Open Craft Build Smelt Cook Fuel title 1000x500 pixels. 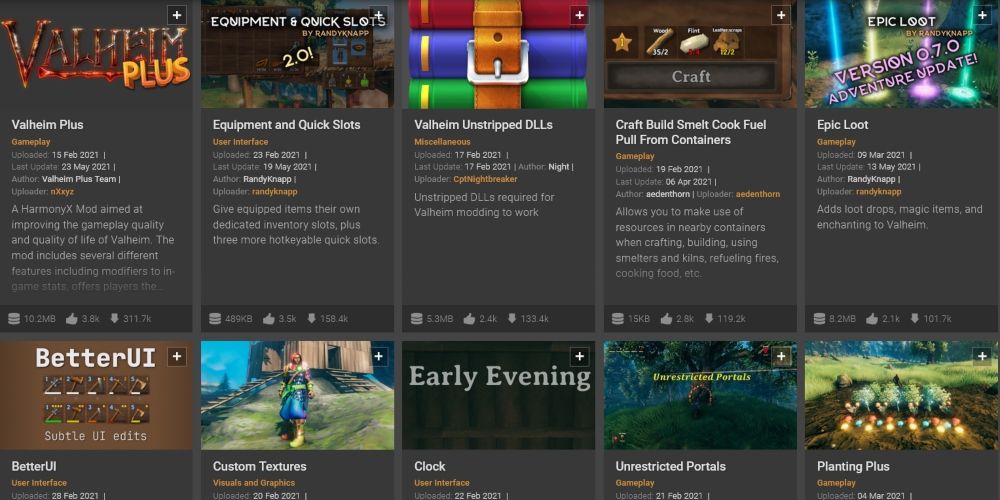pos(691,132)
